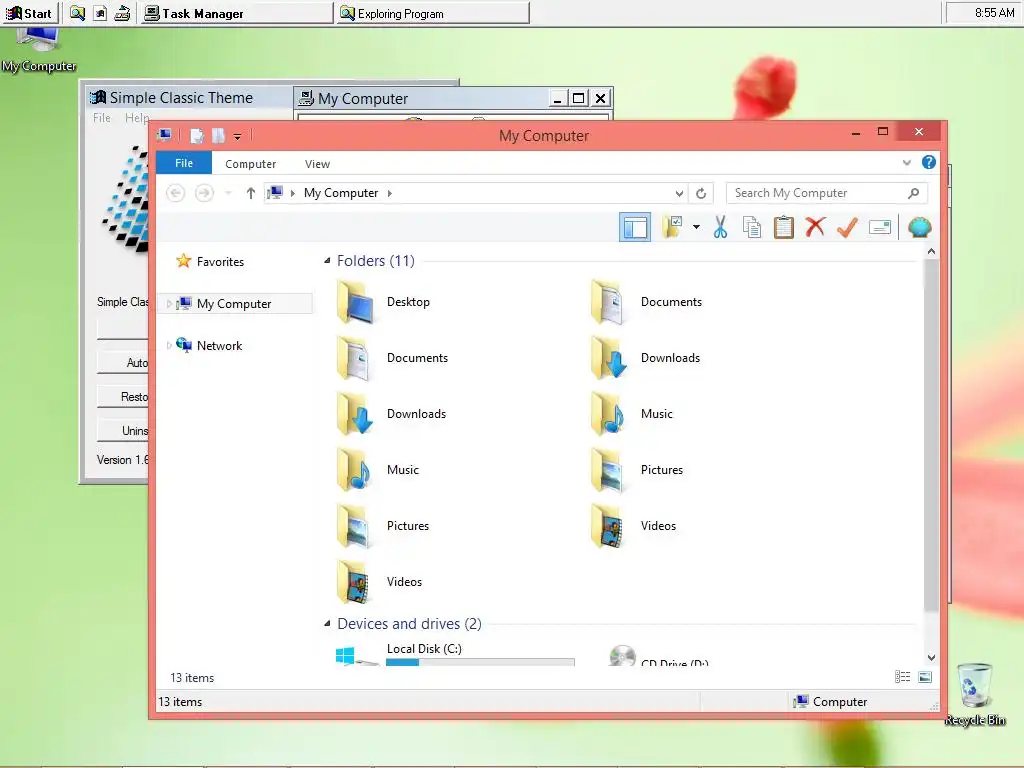The width and height of the screenshot is (1024, 768).
Task: Click the third quick launch icon
Action: click(122, 13)
